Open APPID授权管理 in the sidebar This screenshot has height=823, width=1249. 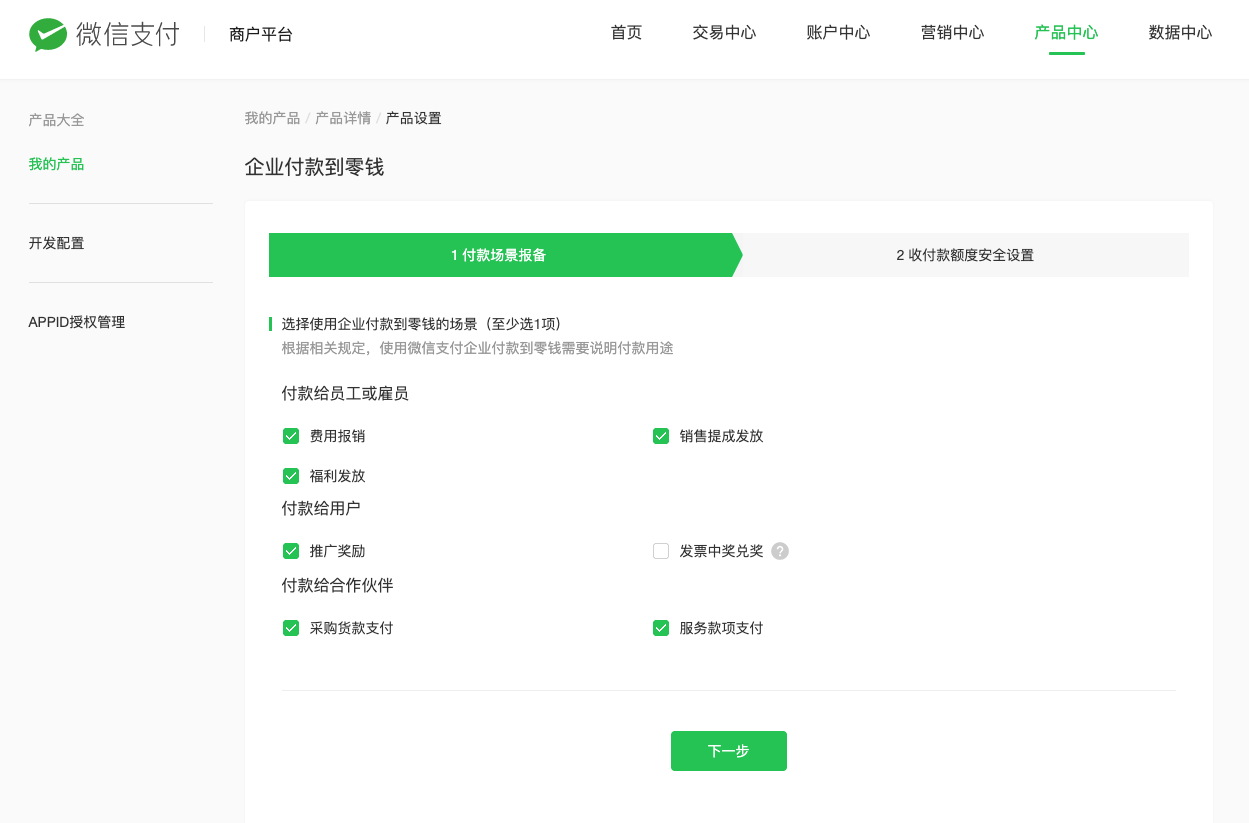point(77,322)
